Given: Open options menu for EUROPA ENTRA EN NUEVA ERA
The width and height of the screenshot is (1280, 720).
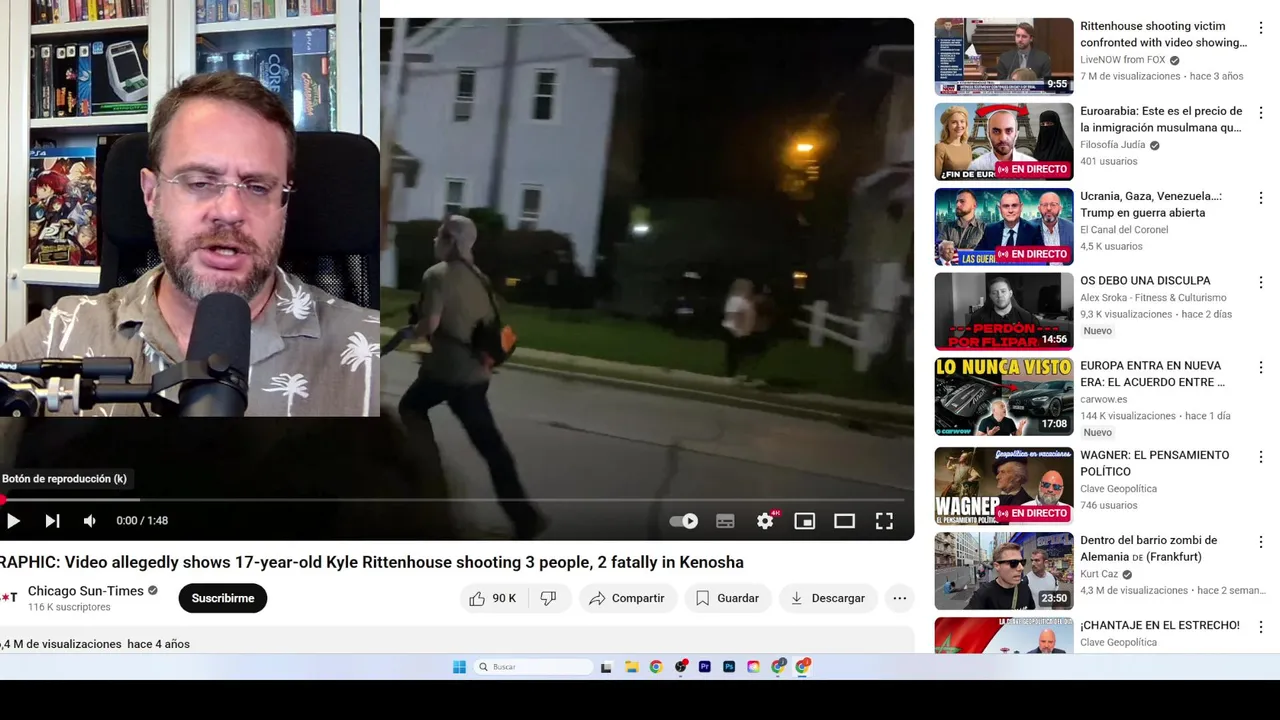Looking at the screenshot, I should coord(1261,367).
